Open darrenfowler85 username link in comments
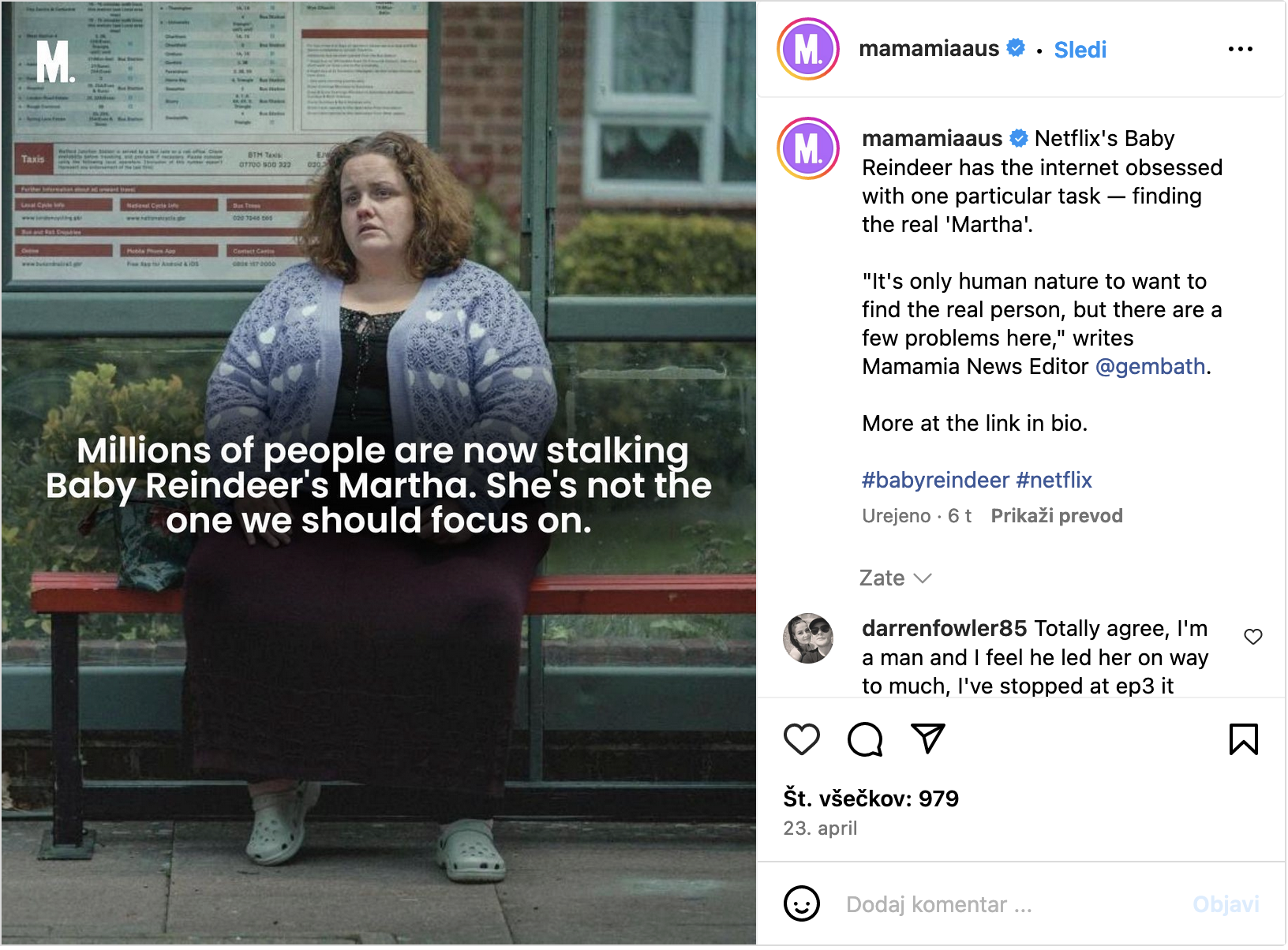The image size is (1288, 950). (x=944, y=628)
